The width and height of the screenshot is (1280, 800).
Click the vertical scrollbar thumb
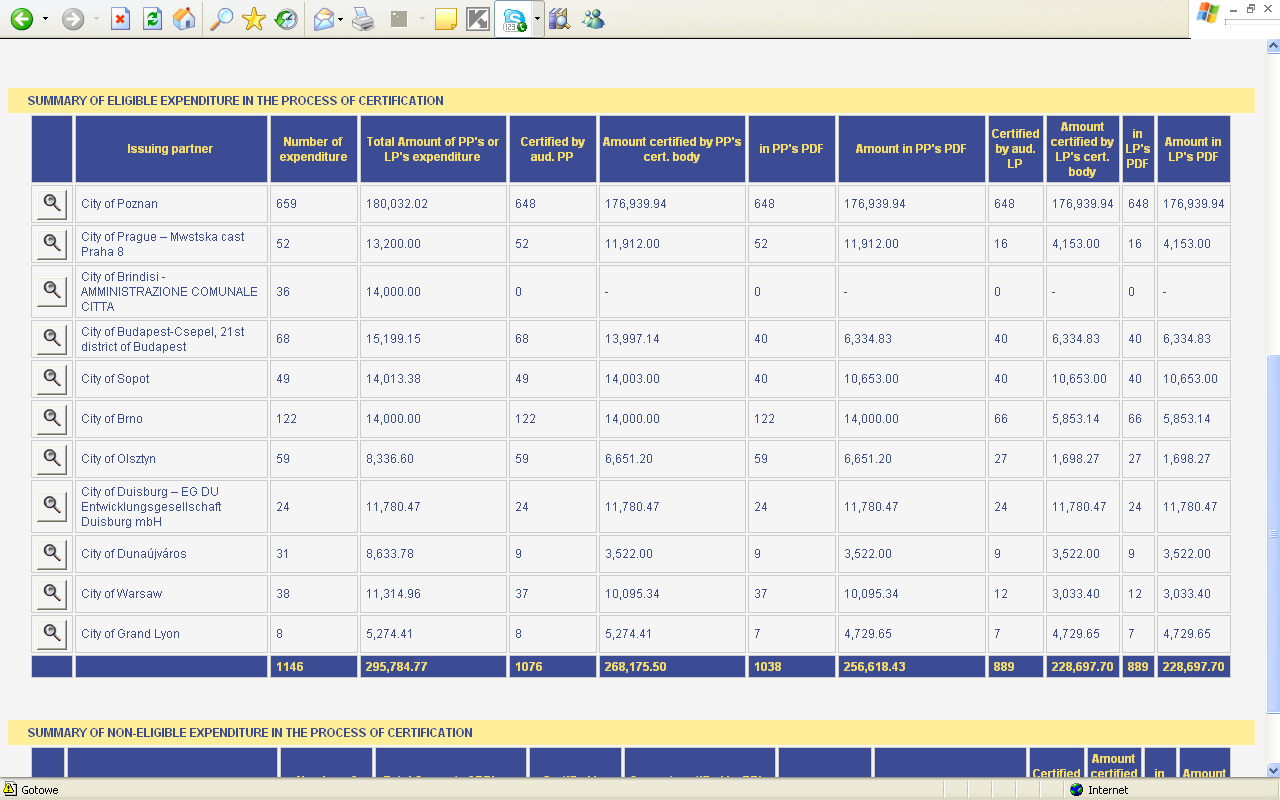(x=1272, y=534)
